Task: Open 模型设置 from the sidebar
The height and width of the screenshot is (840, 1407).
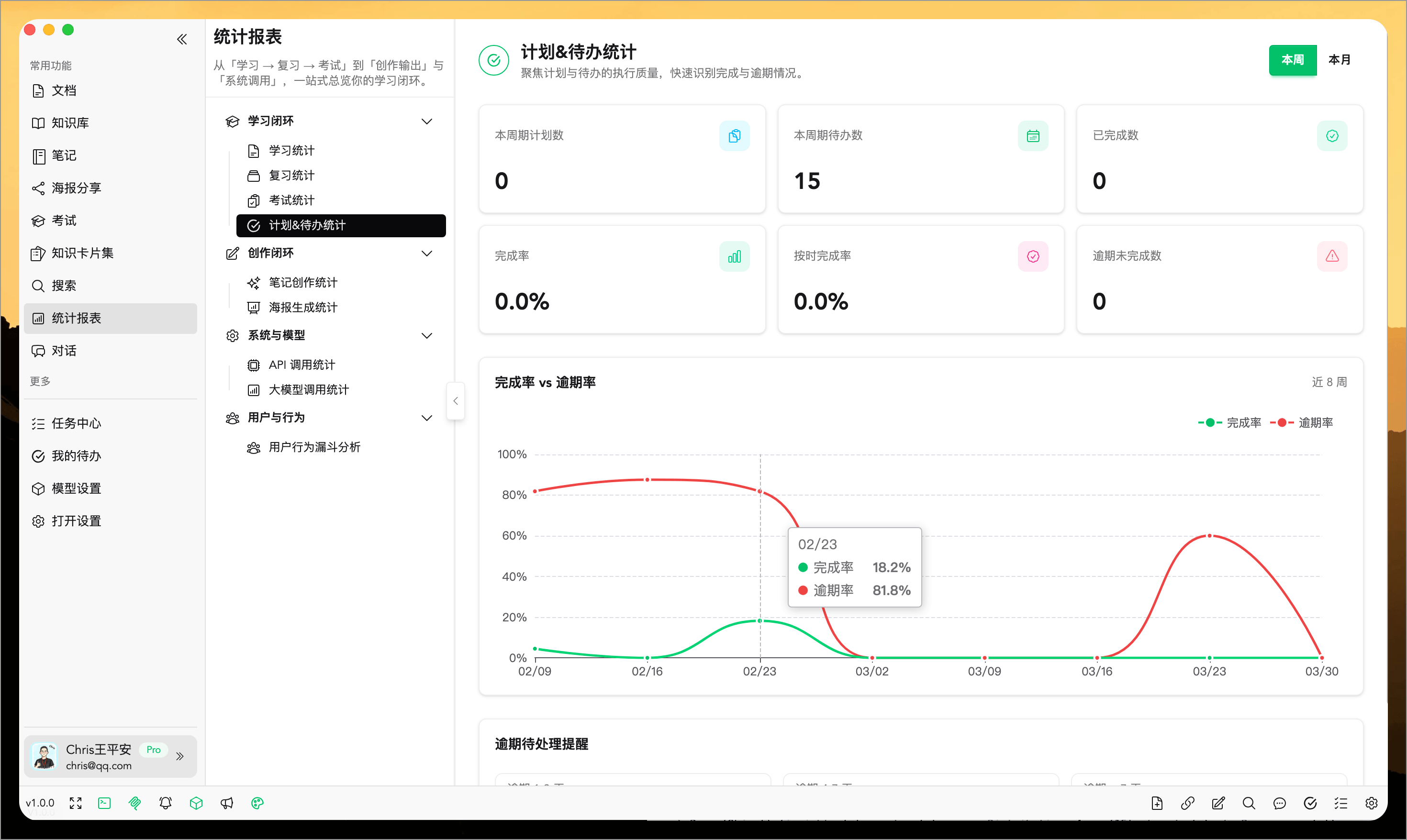Action: 76,488
